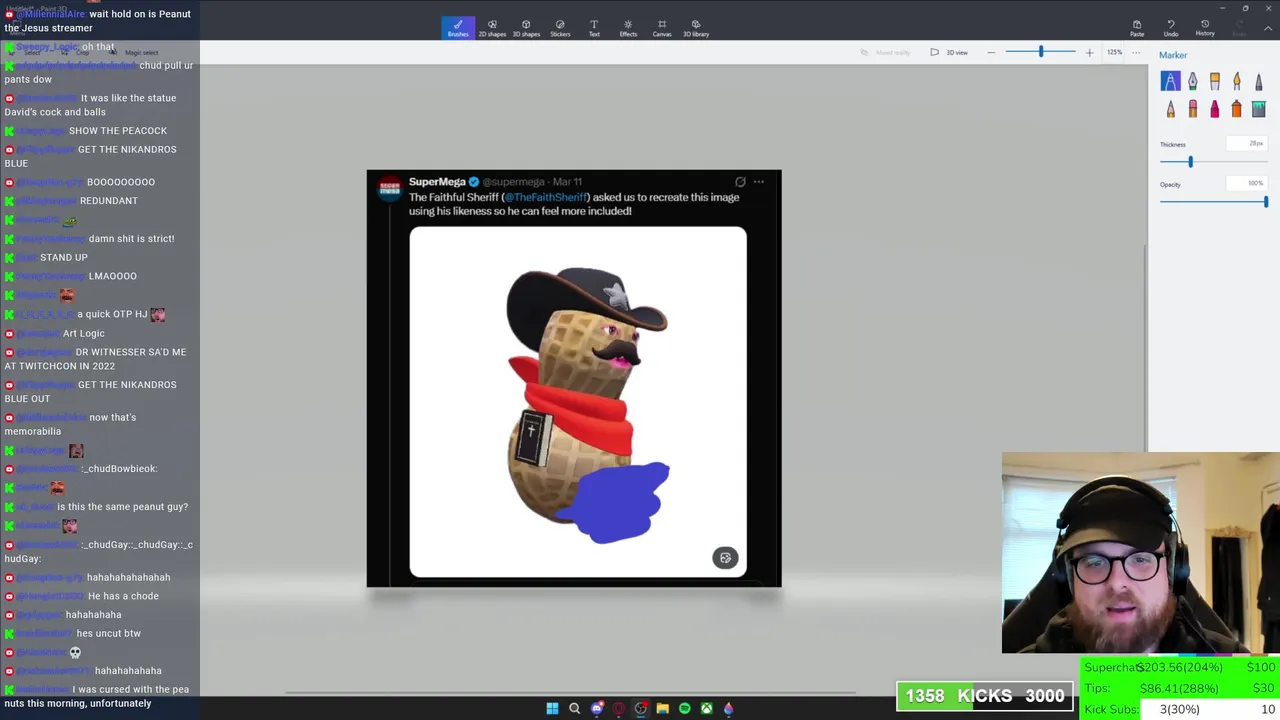Select the Spray can brush
This screenshot has width=1280, height=720.
pyautogui.click(x=1237, y=109)
